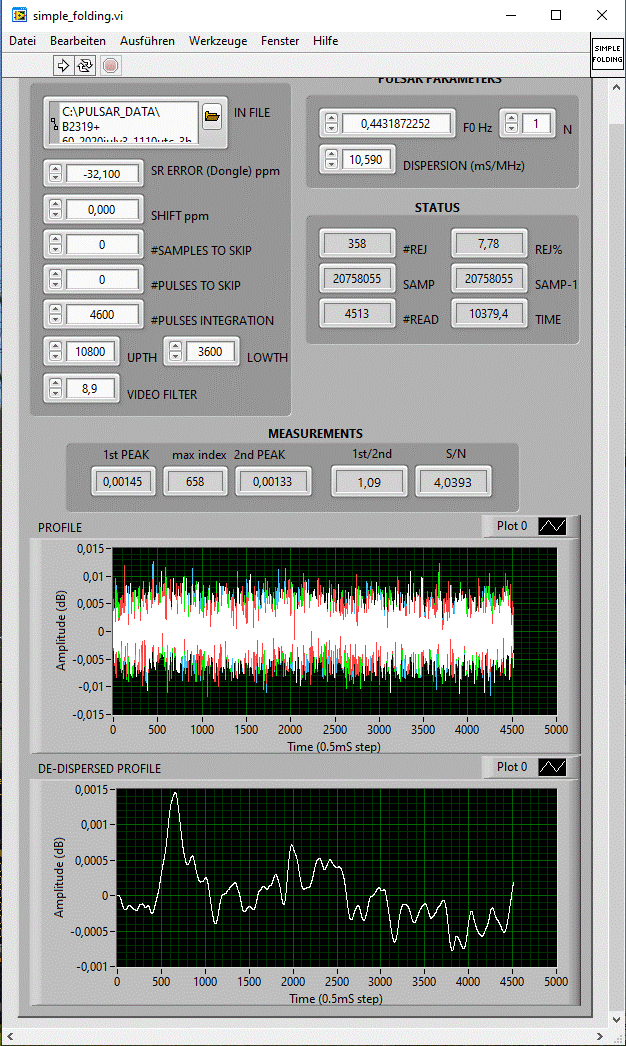Click the LabVIEW title bar icon
This screenshot has width=626, height=1046.
[19, 15]
